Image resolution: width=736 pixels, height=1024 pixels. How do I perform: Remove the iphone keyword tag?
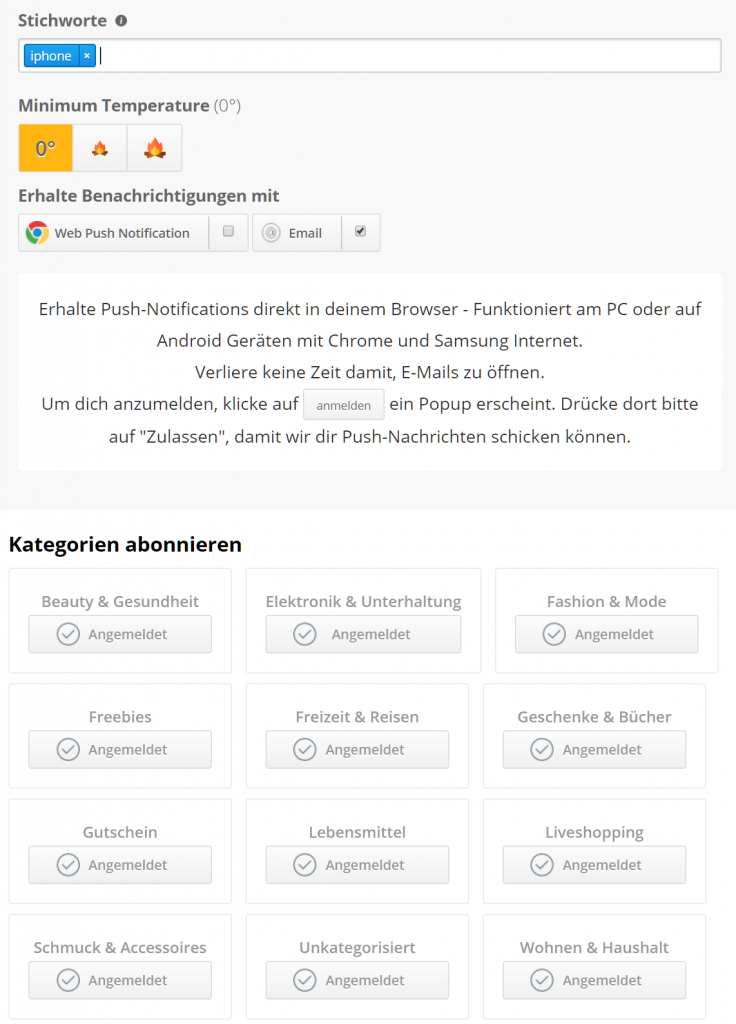[87, 56]
